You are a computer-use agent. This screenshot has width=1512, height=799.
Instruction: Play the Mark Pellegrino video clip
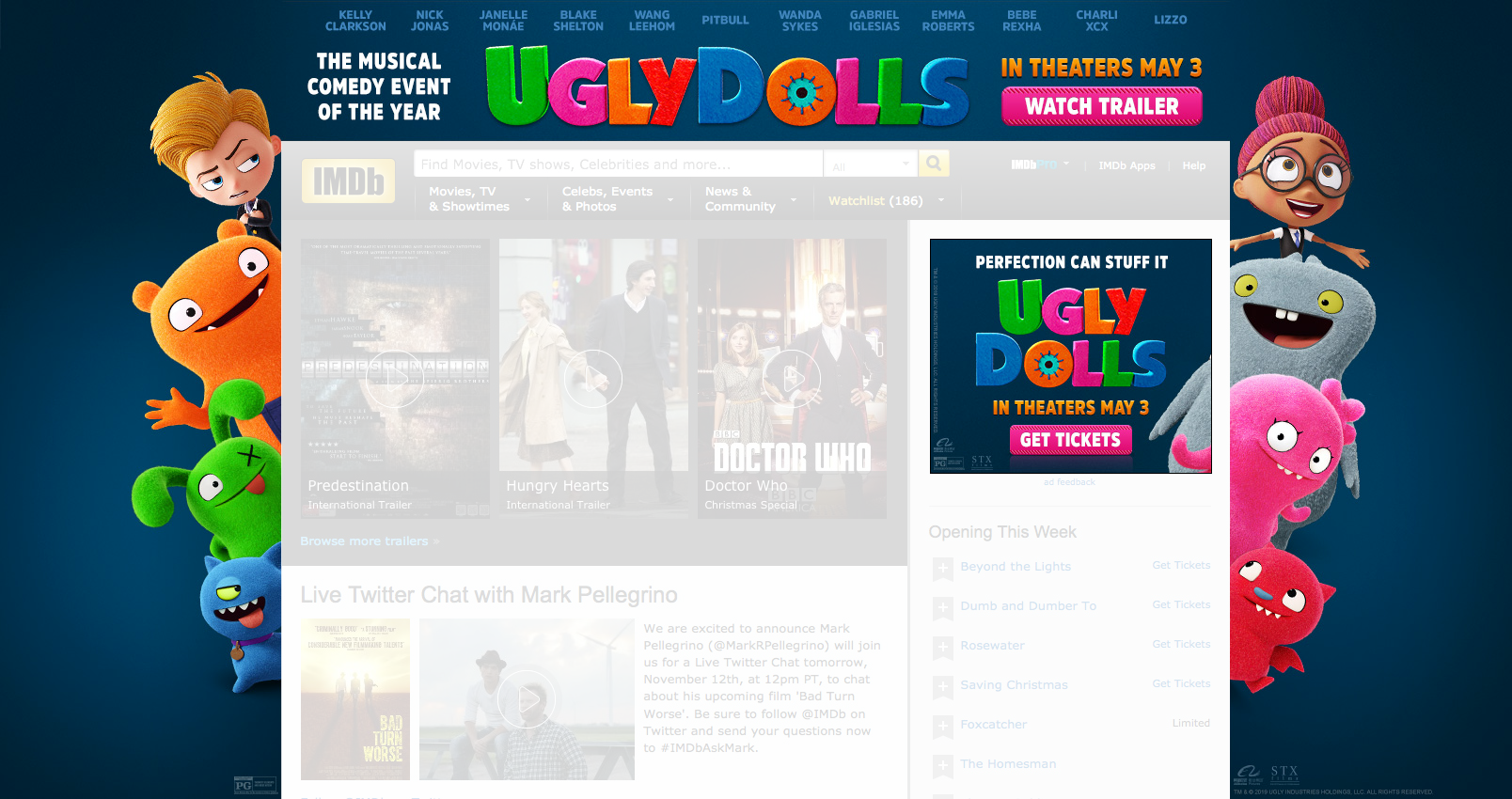(527, 699)
